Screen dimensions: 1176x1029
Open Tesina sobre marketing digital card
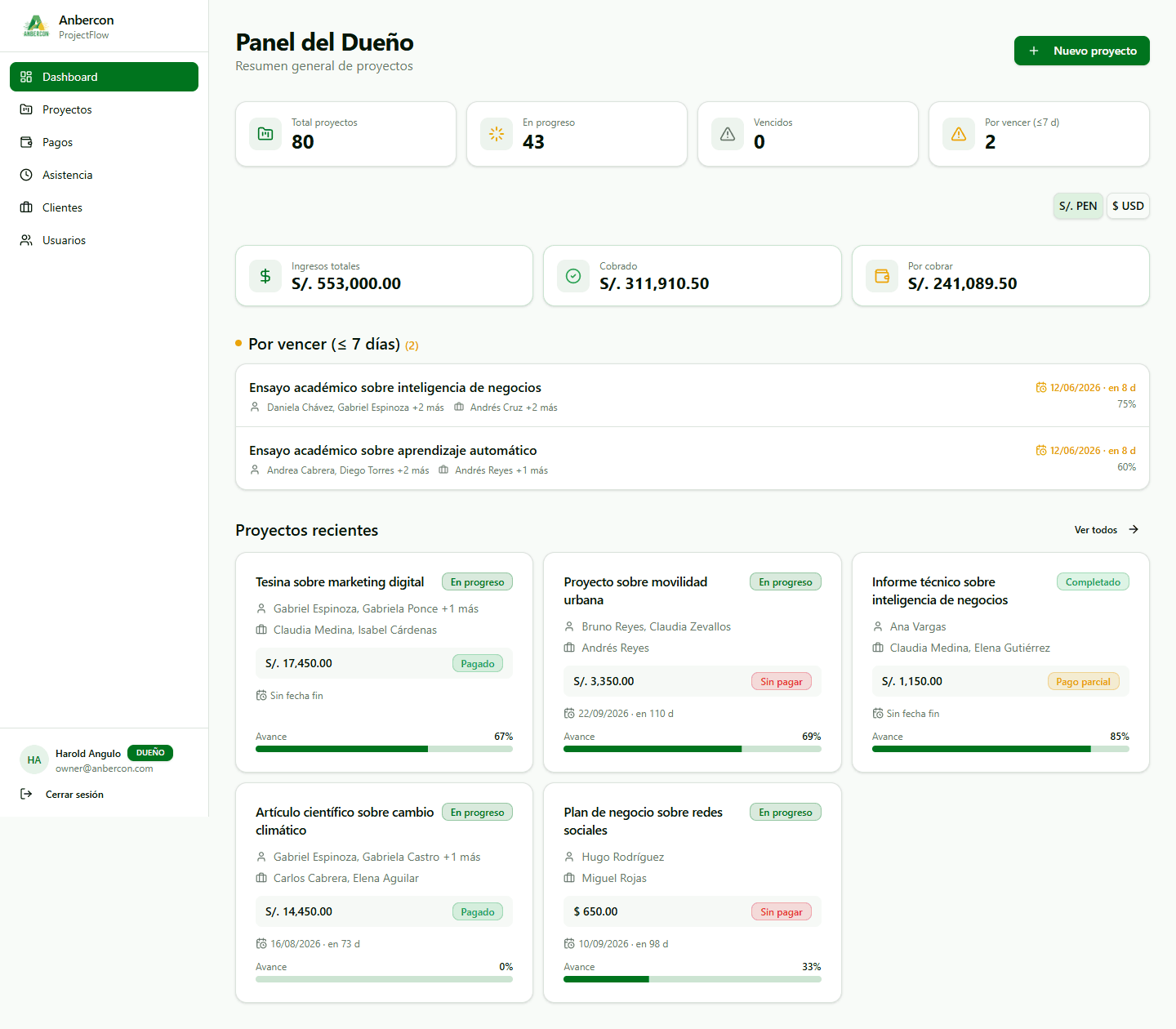click(x=384, y=662)
